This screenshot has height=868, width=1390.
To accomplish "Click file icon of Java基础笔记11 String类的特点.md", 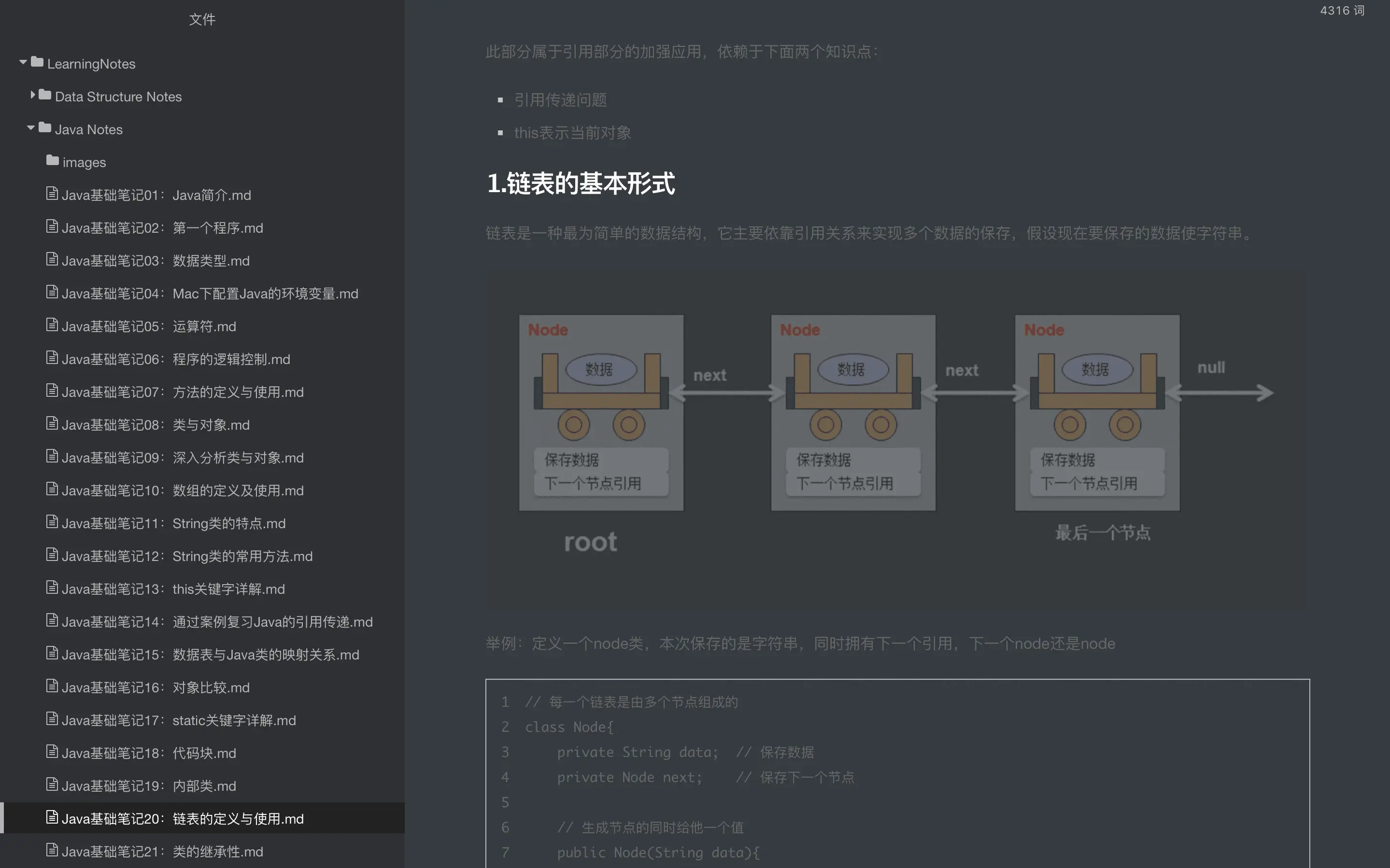I will coord(52,522).
